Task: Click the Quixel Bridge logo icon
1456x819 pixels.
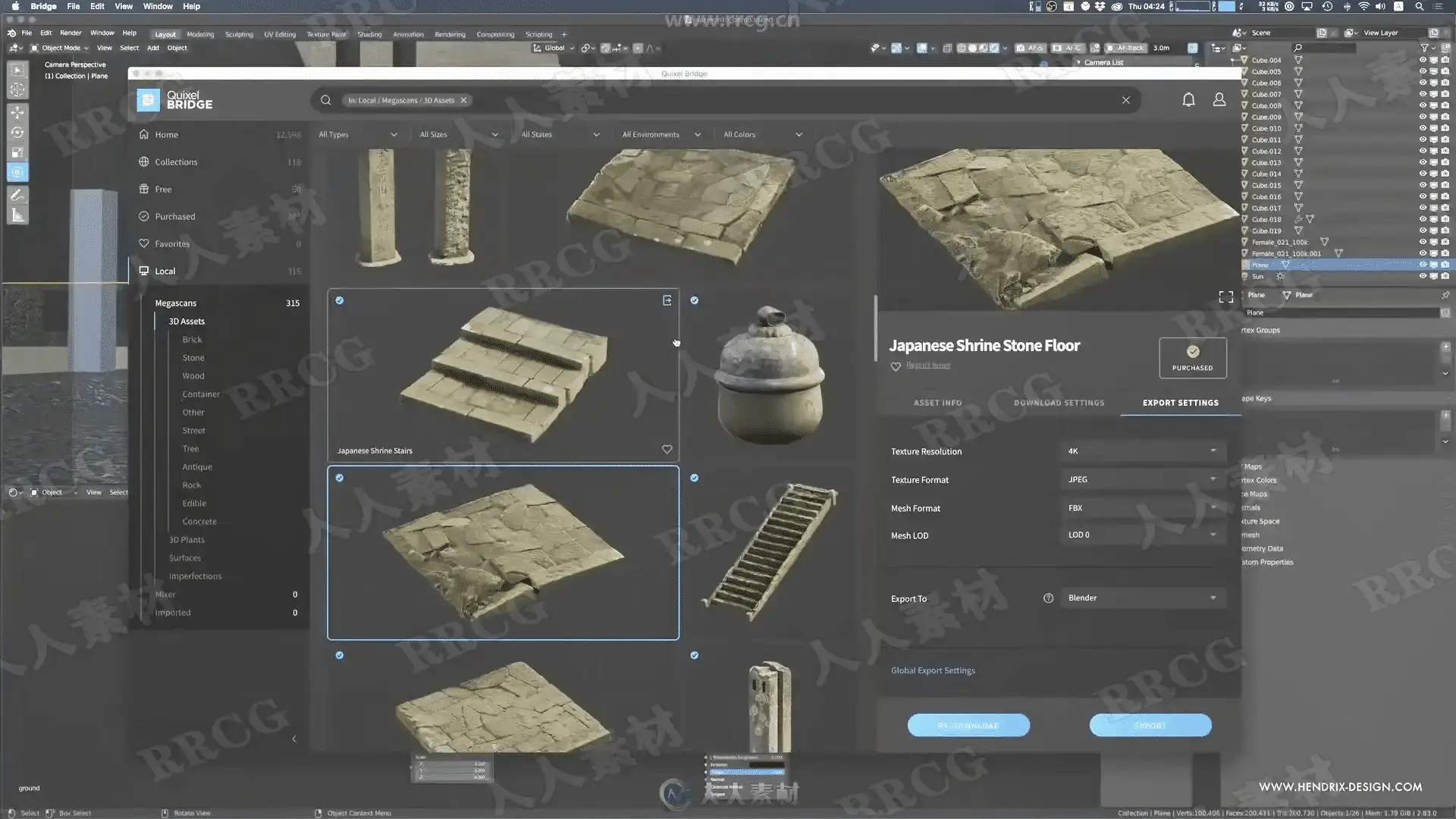Action: point(149,100)
